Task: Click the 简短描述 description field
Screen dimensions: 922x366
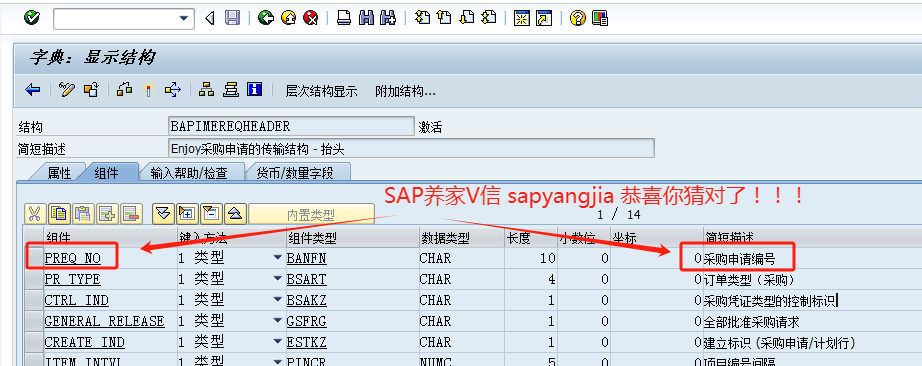Action: pyautogui.click(x=411, y=148)
